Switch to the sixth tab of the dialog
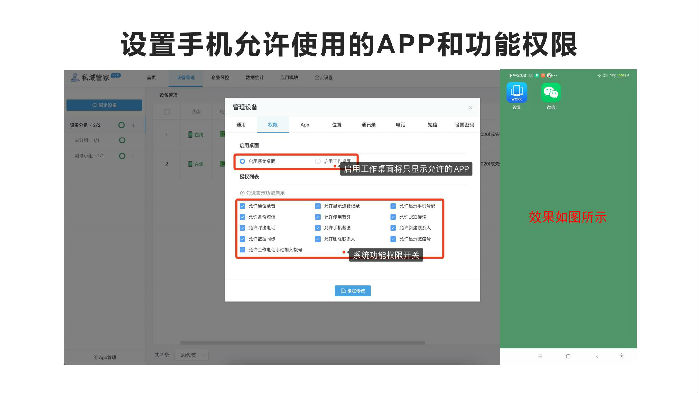The image size is (700, 393). 400,125
